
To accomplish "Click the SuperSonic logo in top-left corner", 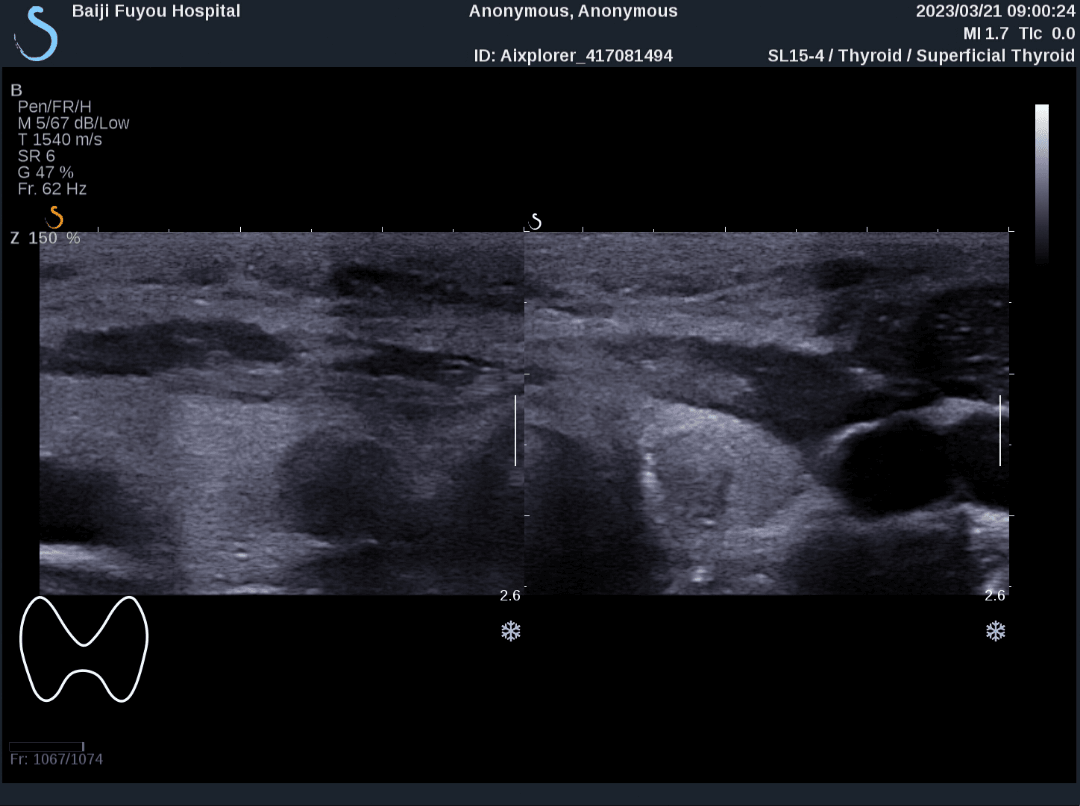I will (x=36, y=33).
